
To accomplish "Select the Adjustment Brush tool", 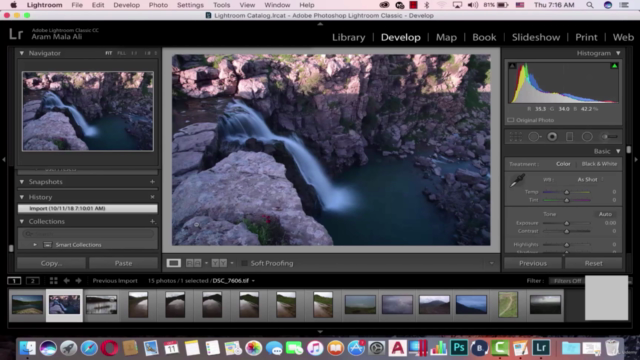I will [x=609, y=137].
